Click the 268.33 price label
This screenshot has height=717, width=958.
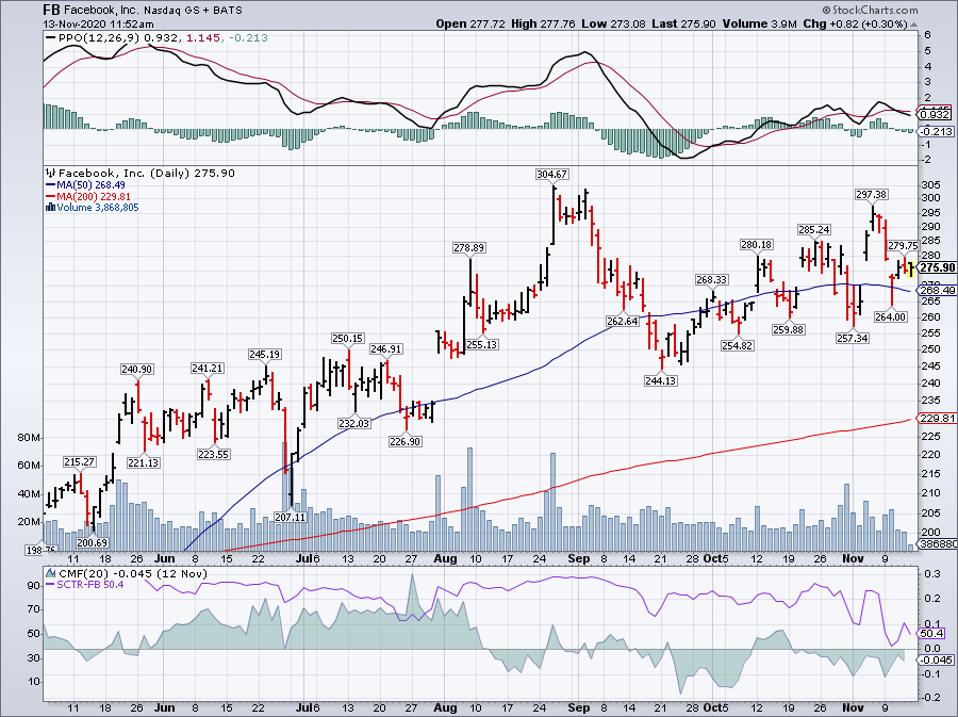click(x=711, y=280)
